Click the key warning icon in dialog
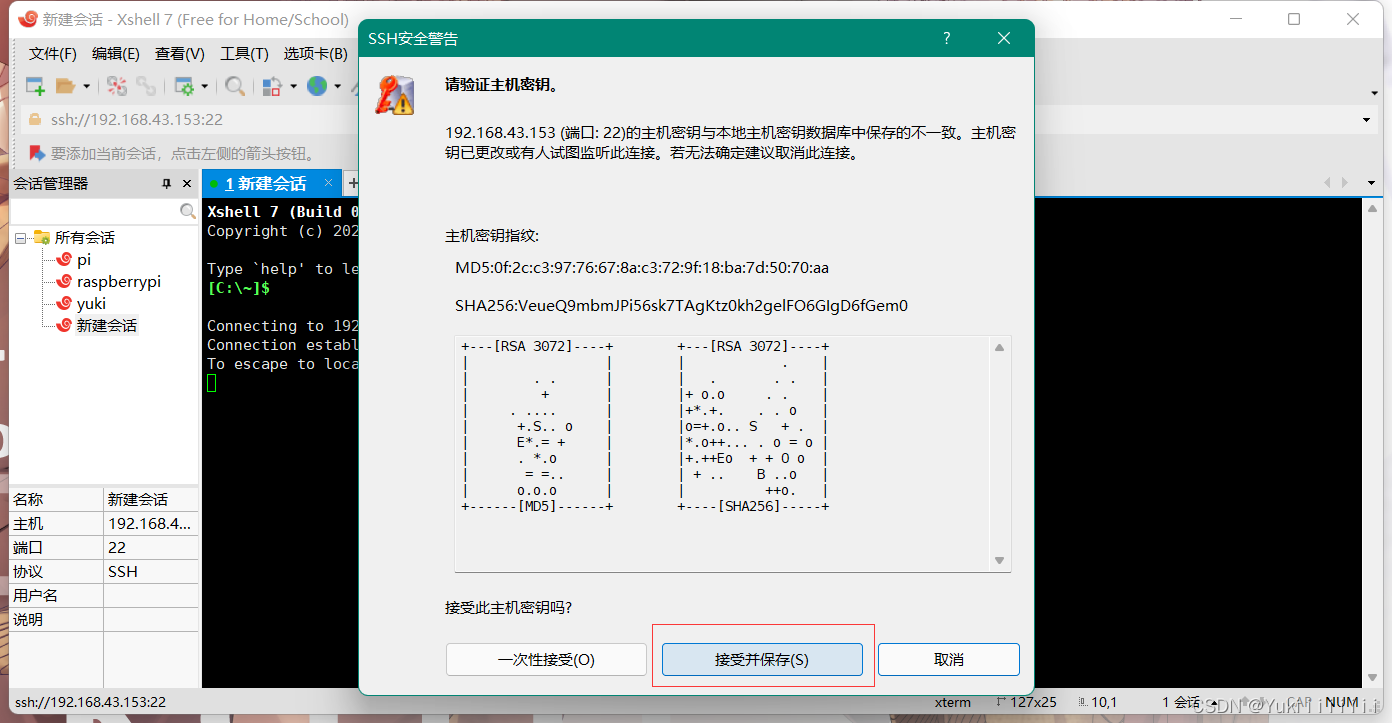Image resolution: width=1392 pixels, height=723 pixels. pos(394,95)
